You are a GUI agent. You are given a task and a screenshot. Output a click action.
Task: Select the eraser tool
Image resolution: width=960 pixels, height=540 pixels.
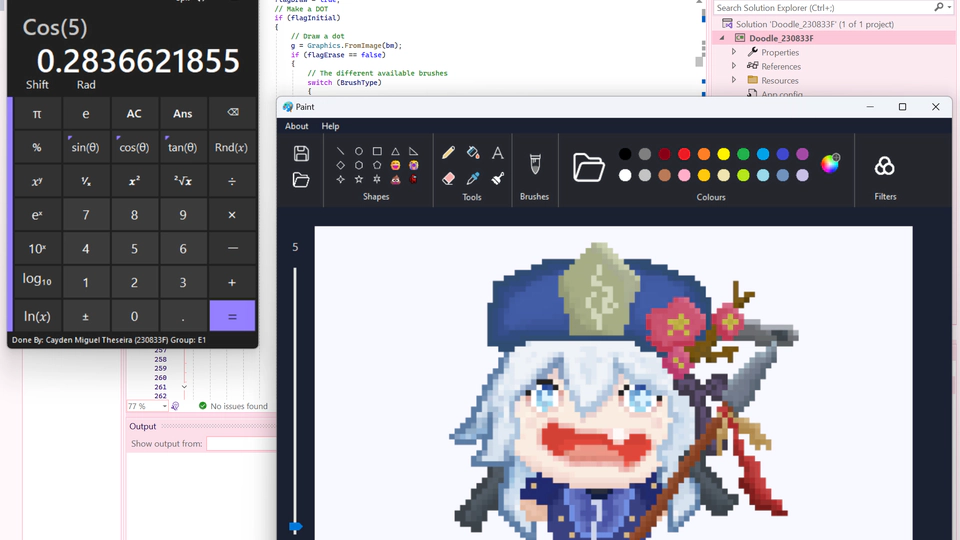point(448,178)
